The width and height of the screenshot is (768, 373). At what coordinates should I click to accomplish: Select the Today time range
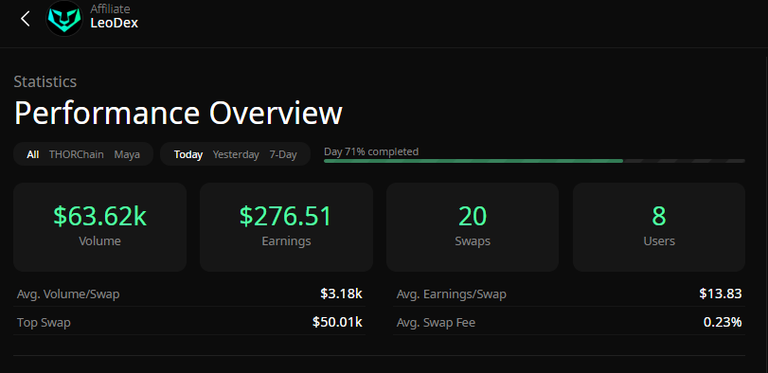click(188, 155)
